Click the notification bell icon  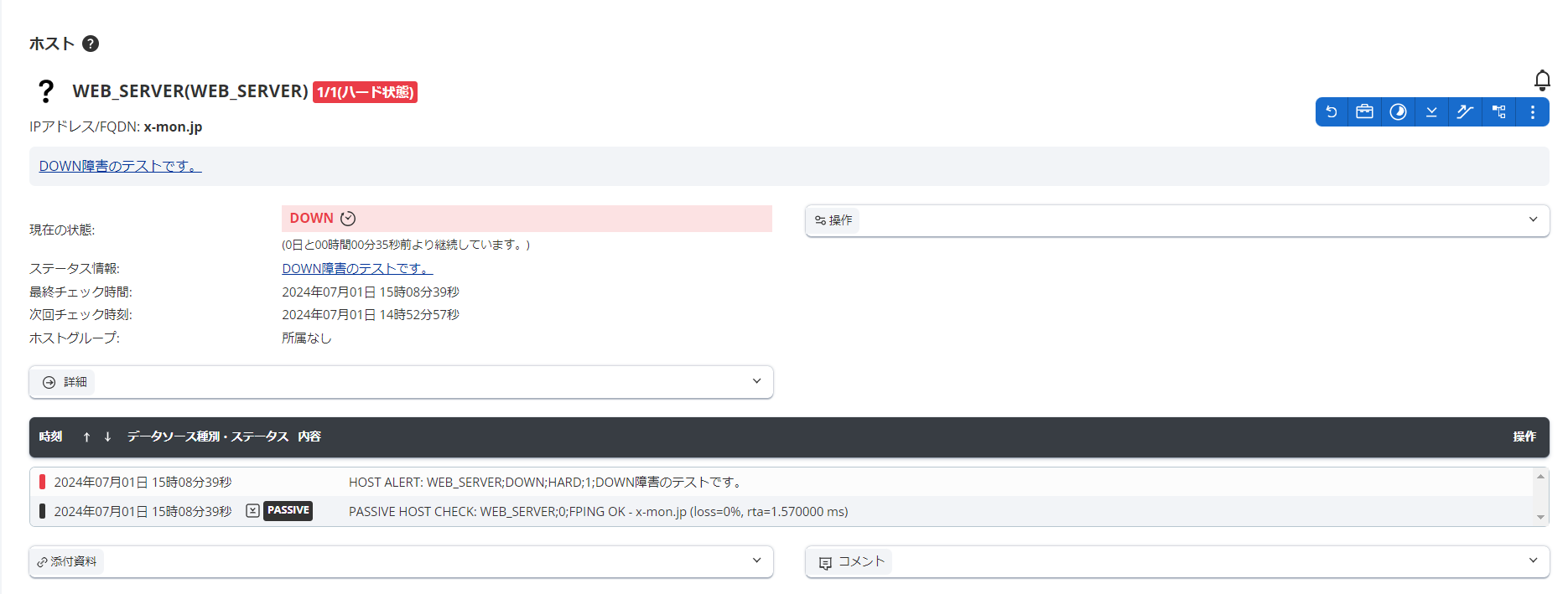click(1541, 80)
